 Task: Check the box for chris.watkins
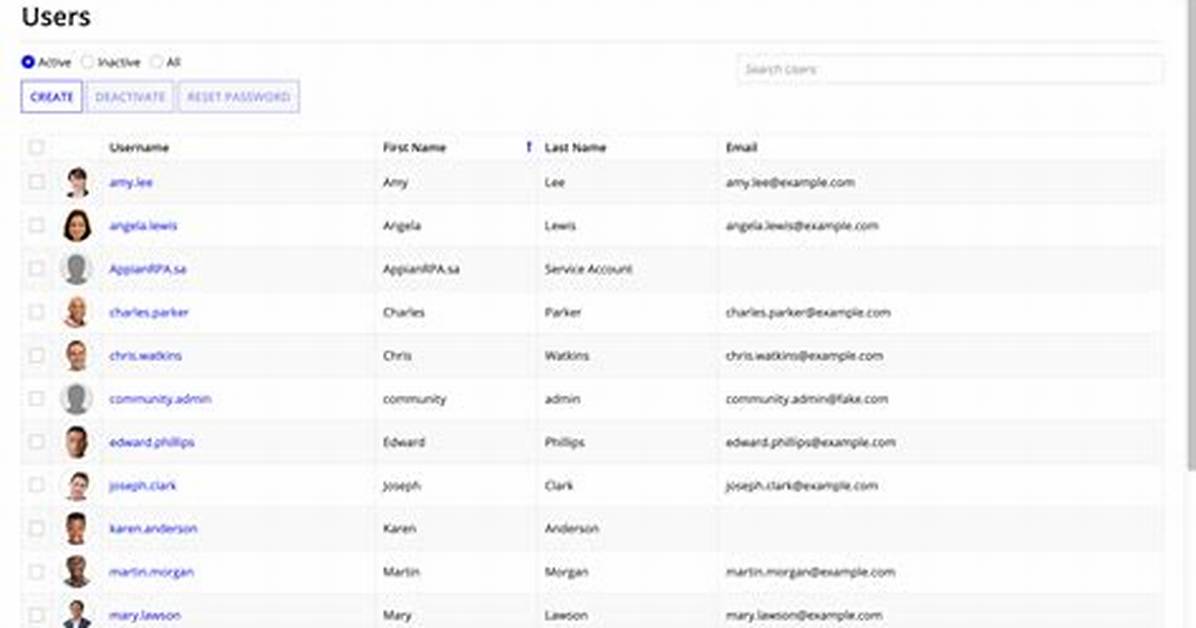pos(36,356)
